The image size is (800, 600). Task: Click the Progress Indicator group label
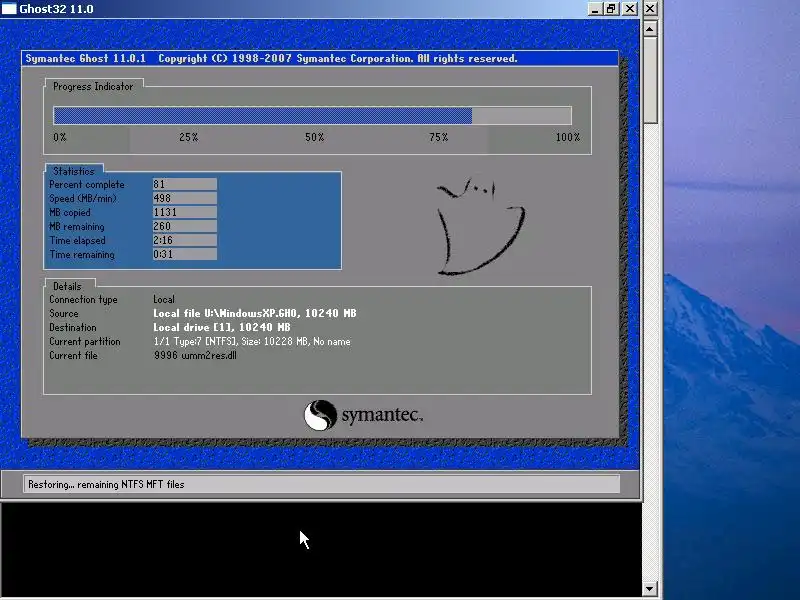[x=93, y=87]
